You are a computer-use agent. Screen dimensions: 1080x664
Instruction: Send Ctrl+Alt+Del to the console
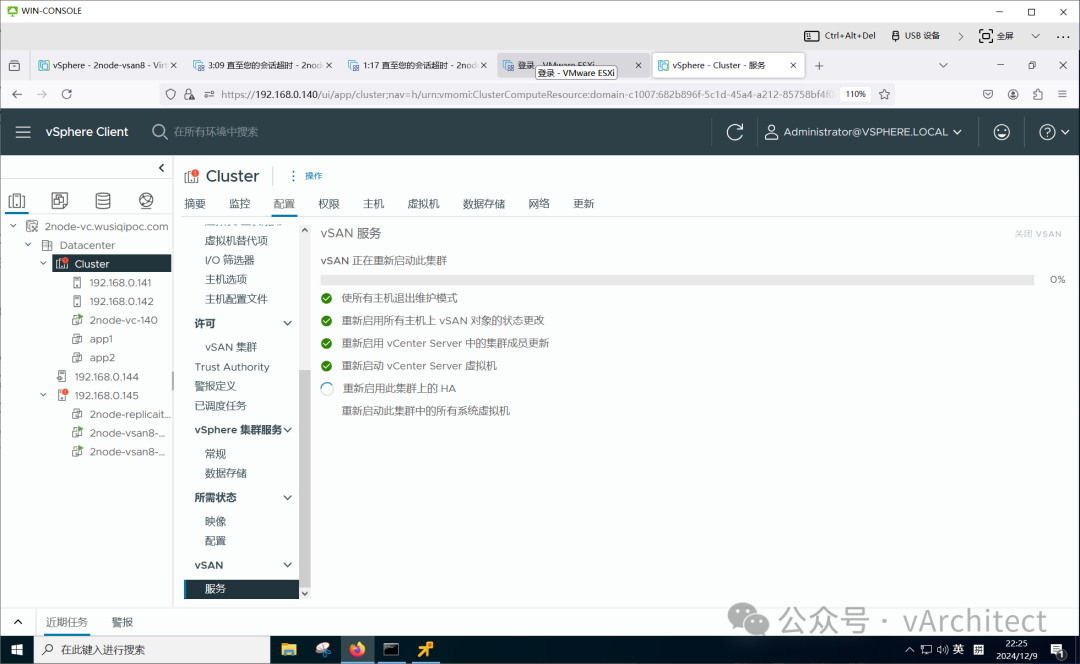(840, 36)
